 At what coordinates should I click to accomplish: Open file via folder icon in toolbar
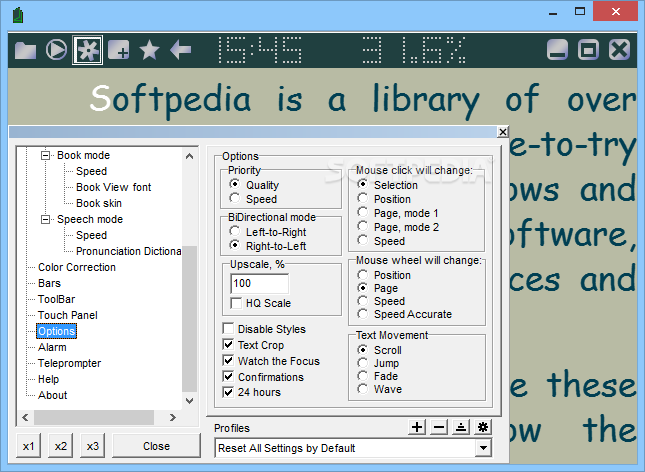point(26,50)
